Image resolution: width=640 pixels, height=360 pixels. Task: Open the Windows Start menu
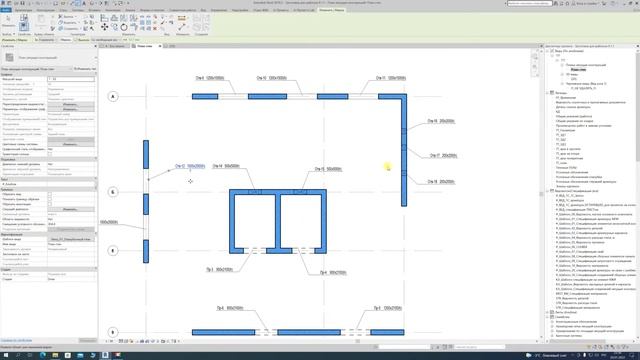[x=5, y=355]
